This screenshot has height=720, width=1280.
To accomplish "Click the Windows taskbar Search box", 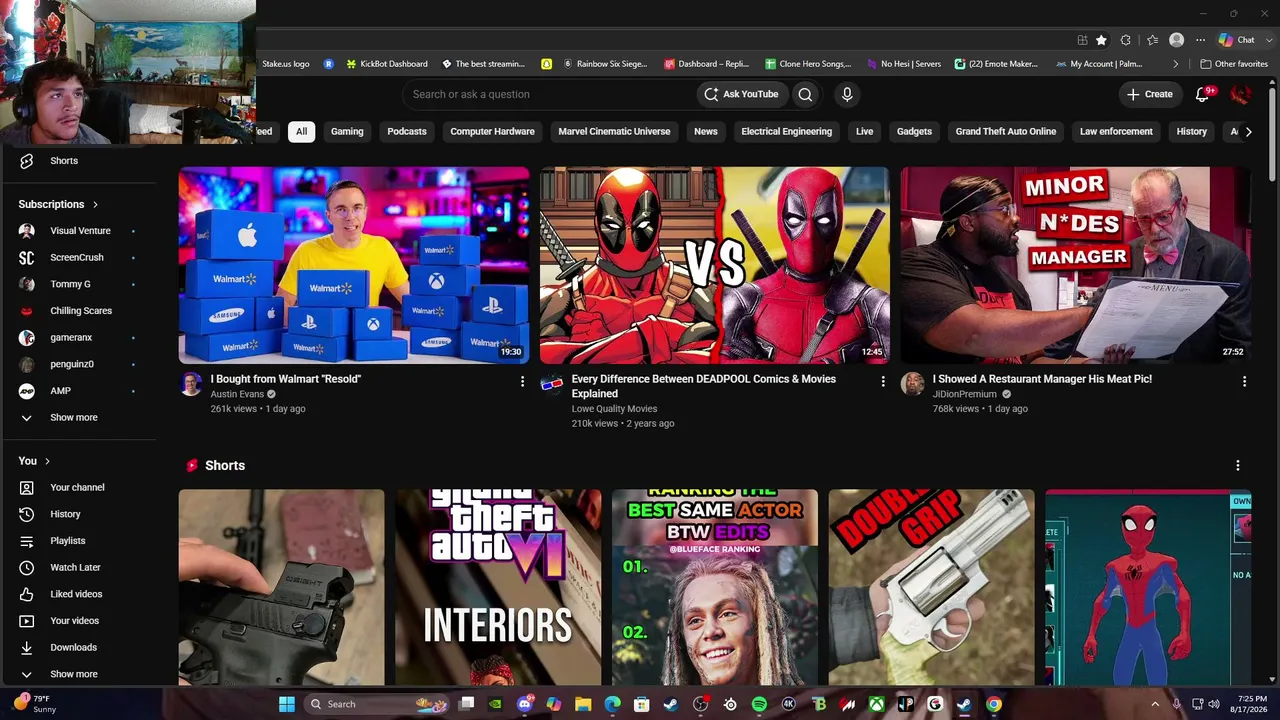I will tap(377, 704).
